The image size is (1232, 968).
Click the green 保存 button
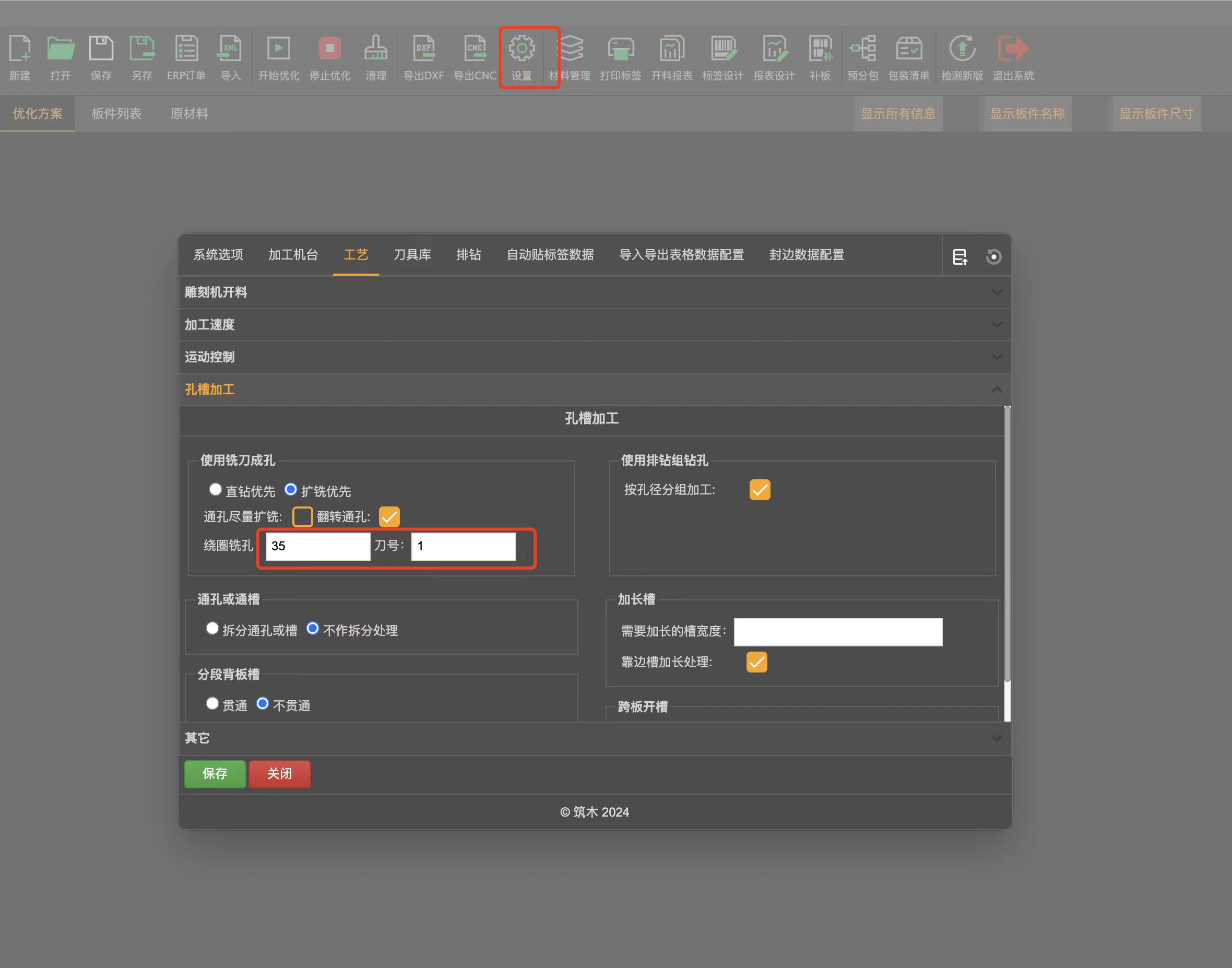click(215, 774)
